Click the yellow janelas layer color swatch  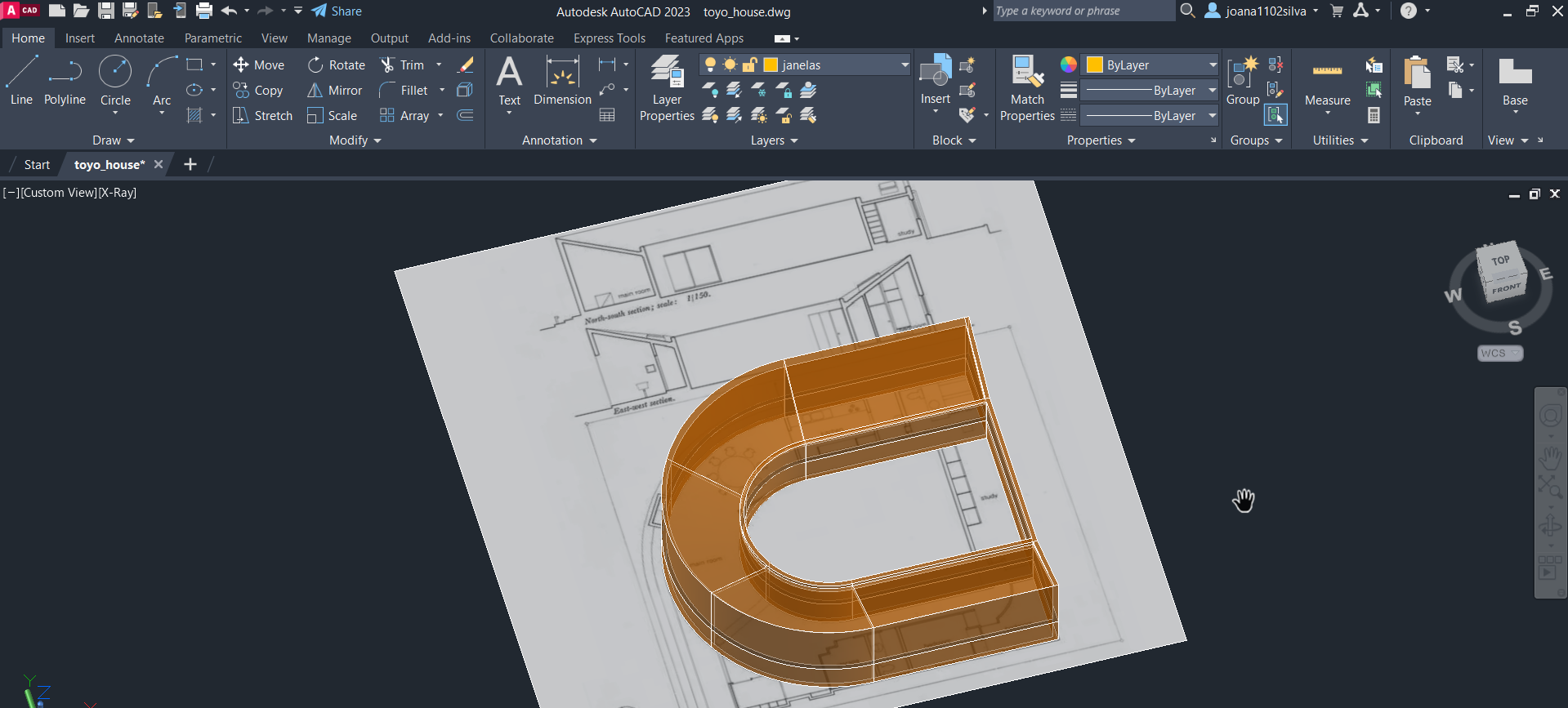[x=771, y=65]
